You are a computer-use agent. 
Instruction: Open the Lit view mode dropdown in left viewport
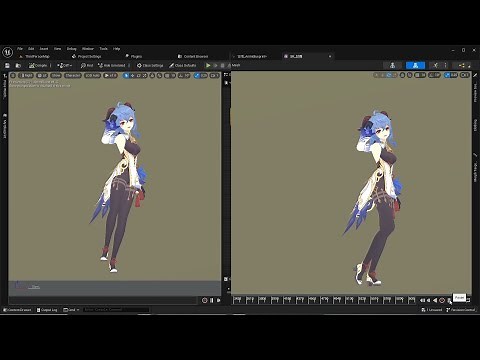pyautogui.click(x=42, y=76)
